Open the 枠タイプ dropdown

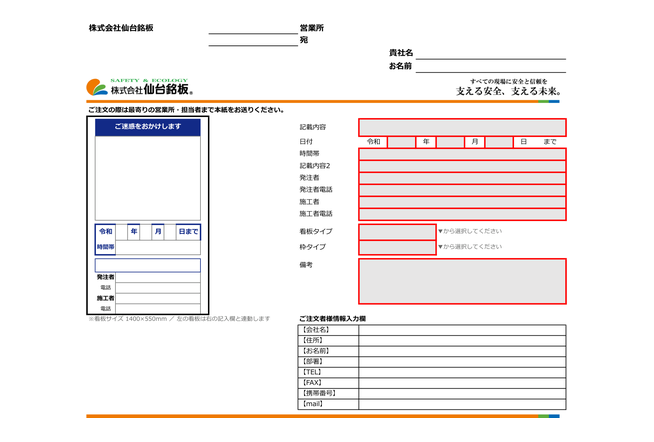click(x=397, y=248)
